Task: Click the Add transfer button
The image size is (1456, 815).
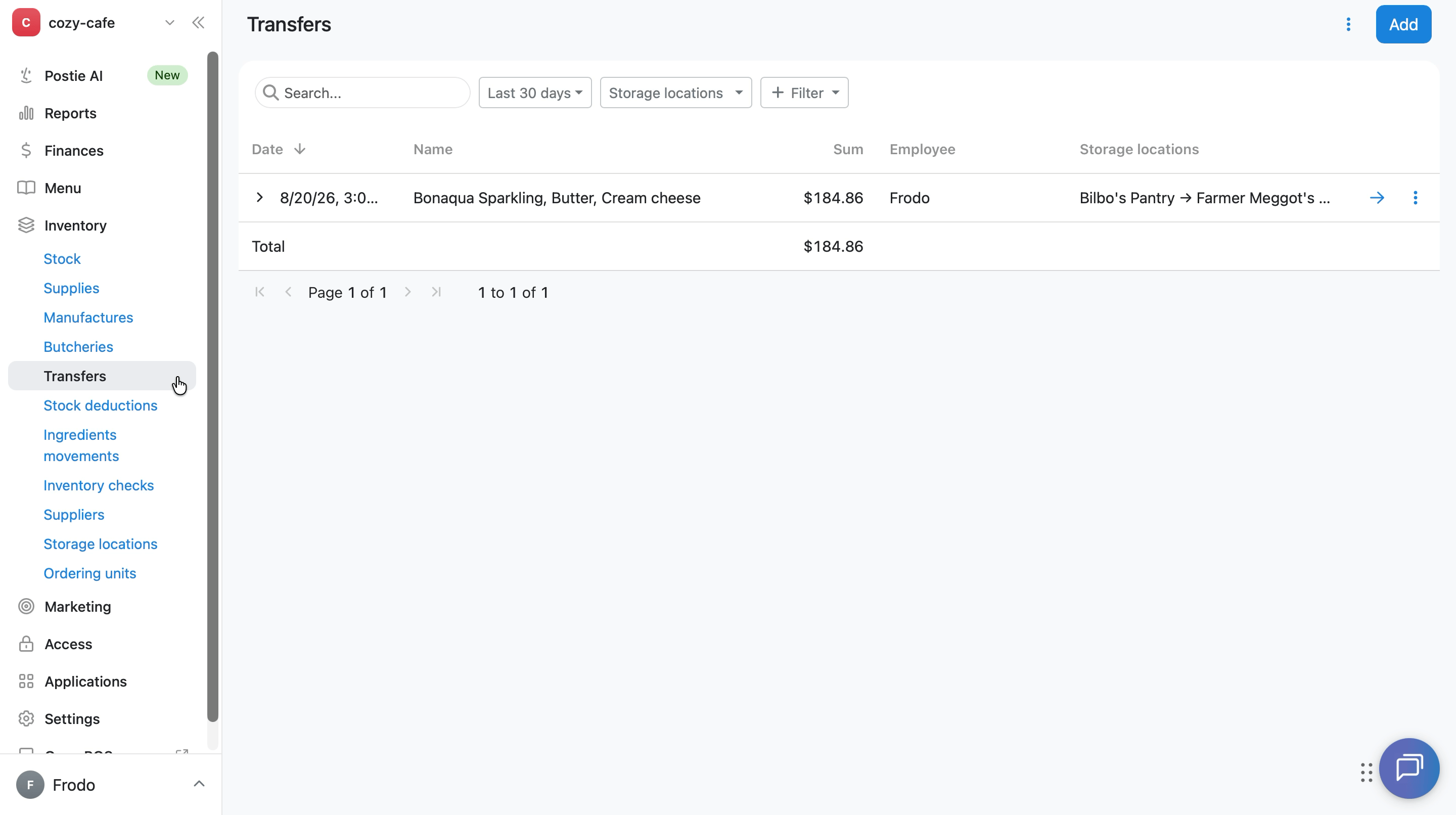Action: (x=1403, y=24)
